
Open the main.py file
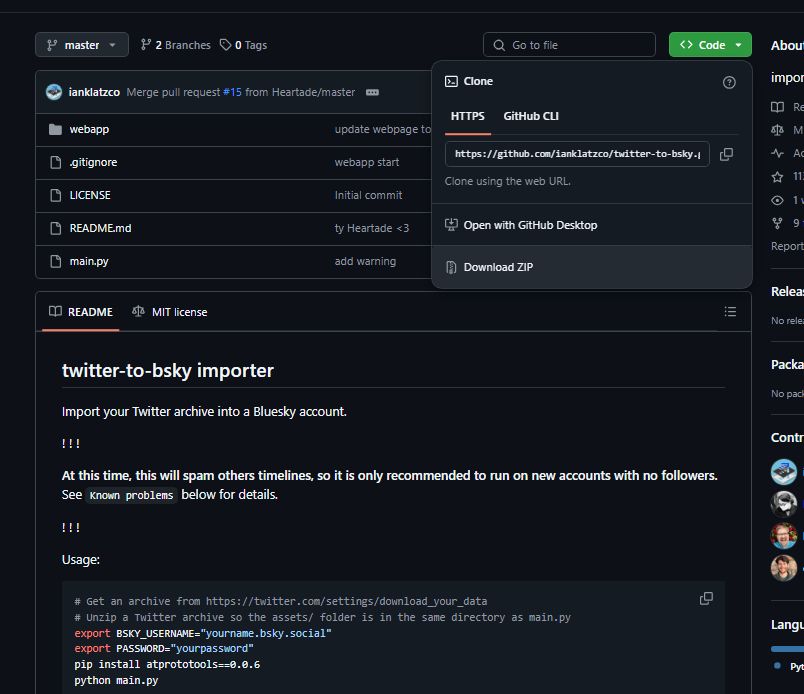tap(89, 261)
